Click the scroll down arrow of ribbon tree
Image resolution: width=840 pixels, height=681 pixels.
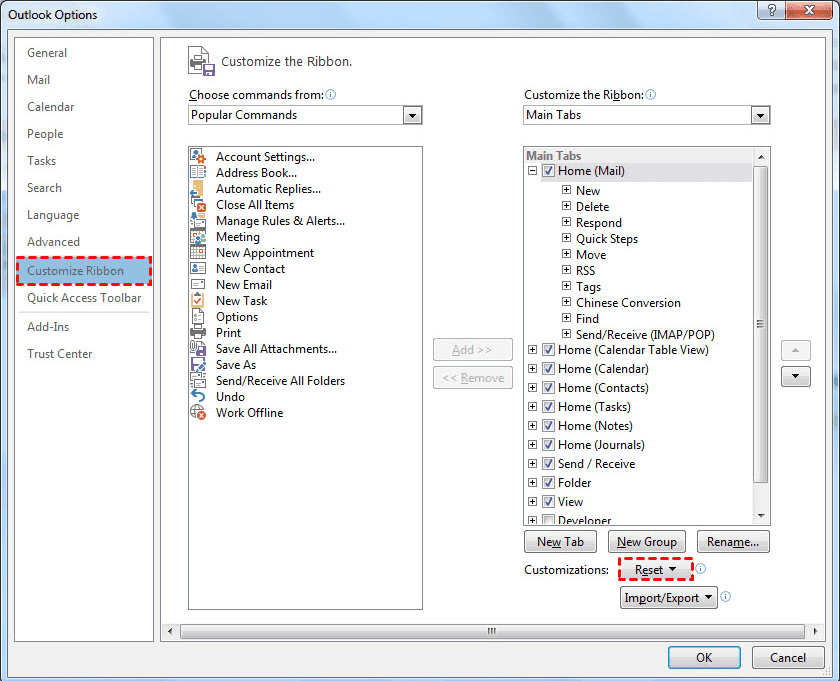(761, 516)
